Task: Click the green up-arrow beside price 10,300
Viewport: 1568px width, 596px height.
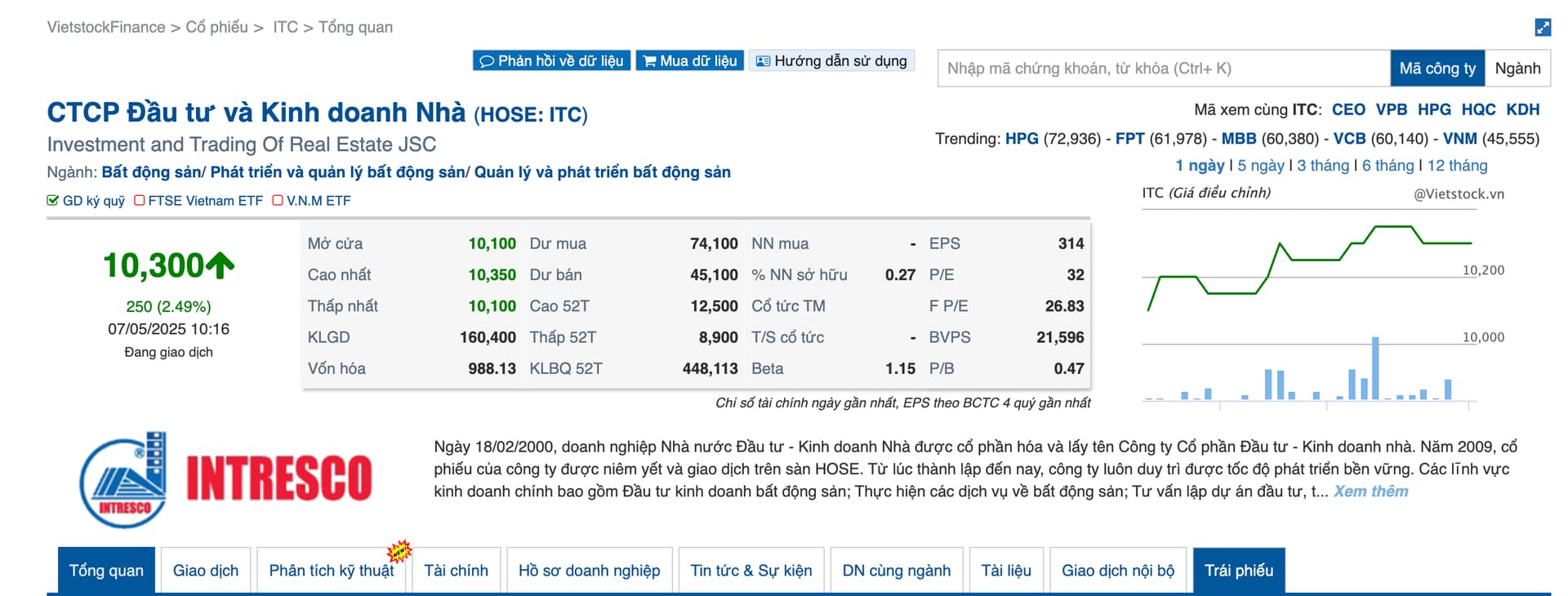Action: pos(220,265)
